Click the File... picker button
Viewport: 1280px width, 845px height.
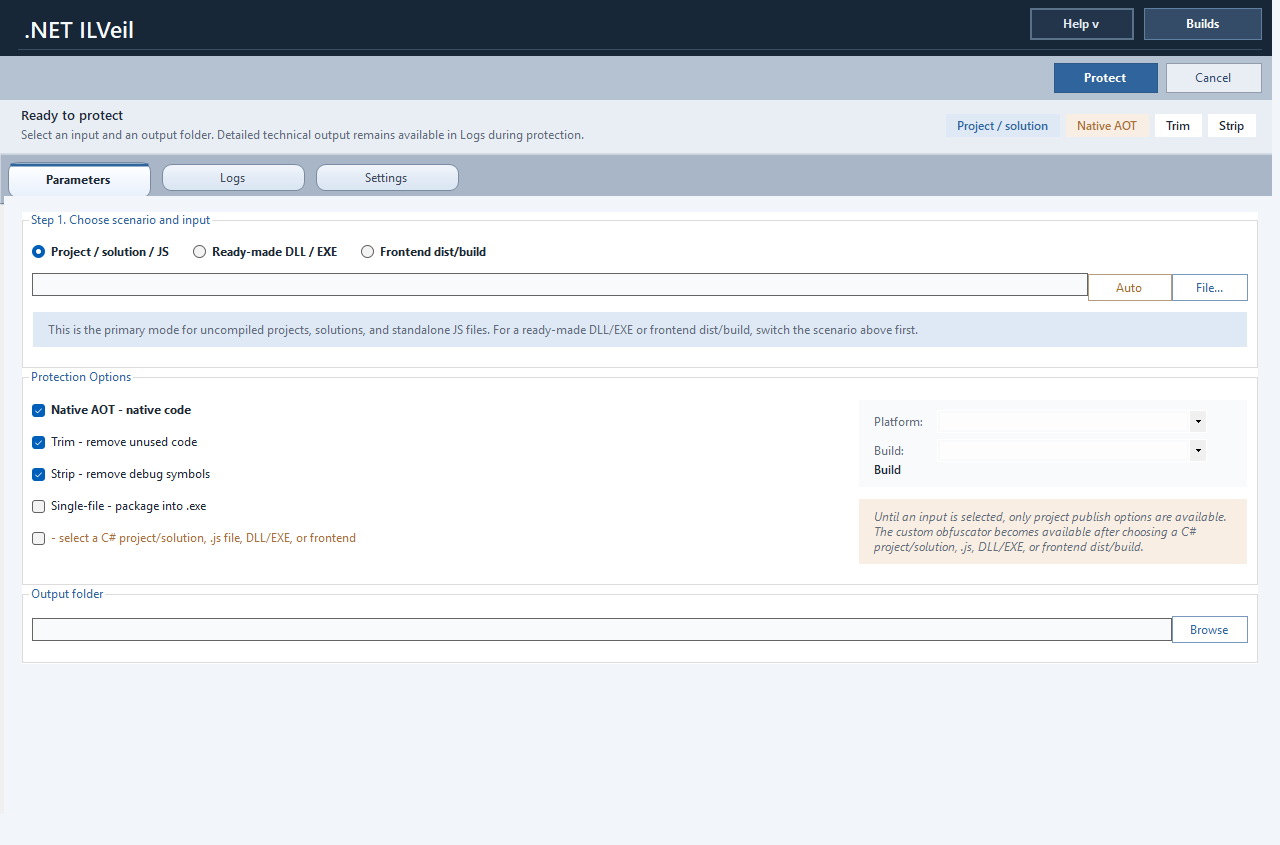point(1209,287)
